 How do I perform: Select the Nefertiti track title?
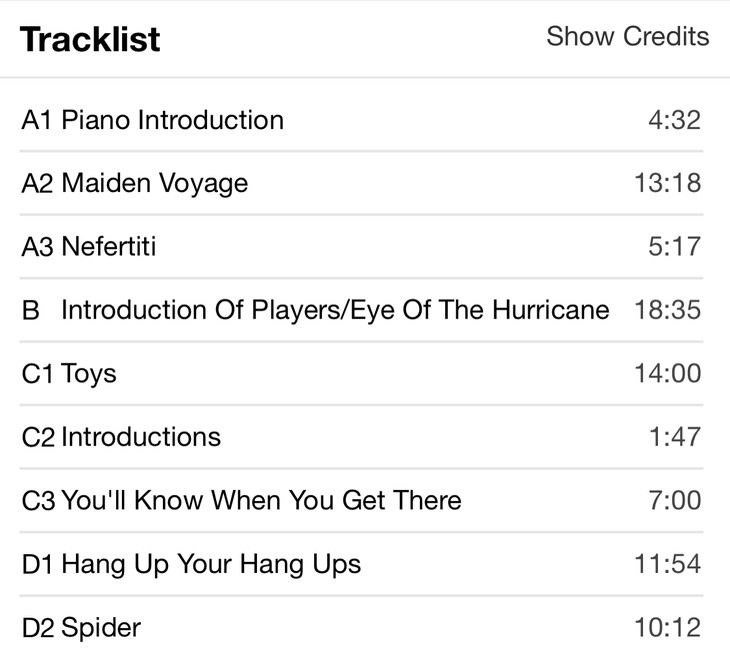(108, 246)
